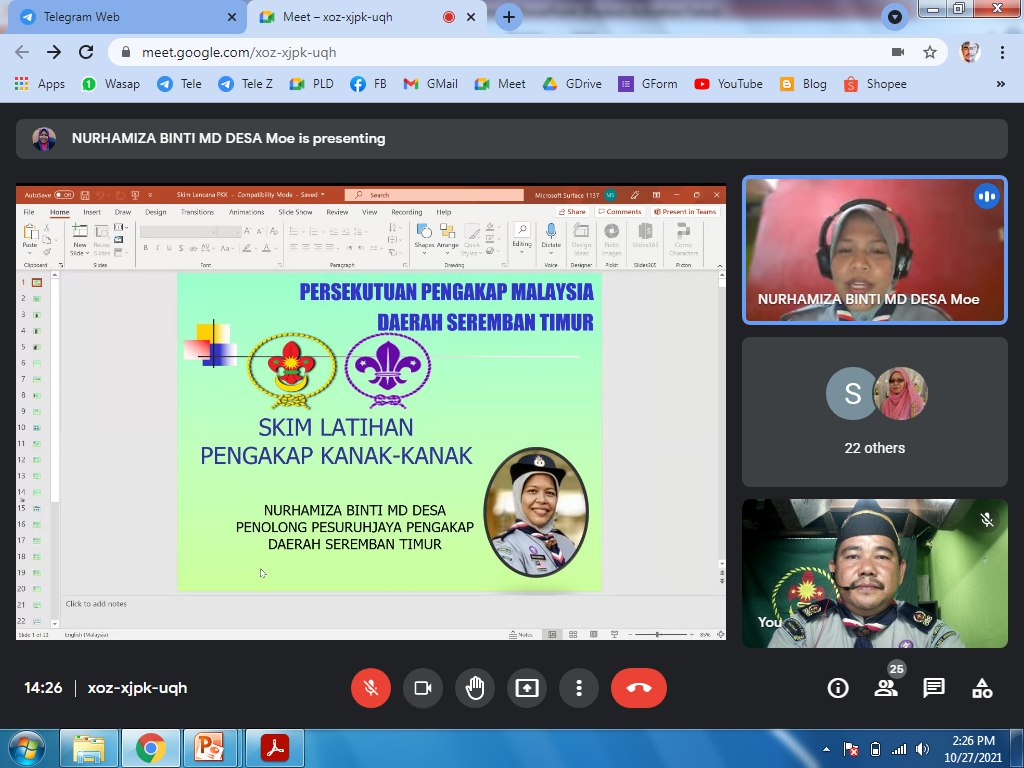Open the FB bookmark
The width and height of the screenshot is (1024, 768).
[x=368, y=84]
